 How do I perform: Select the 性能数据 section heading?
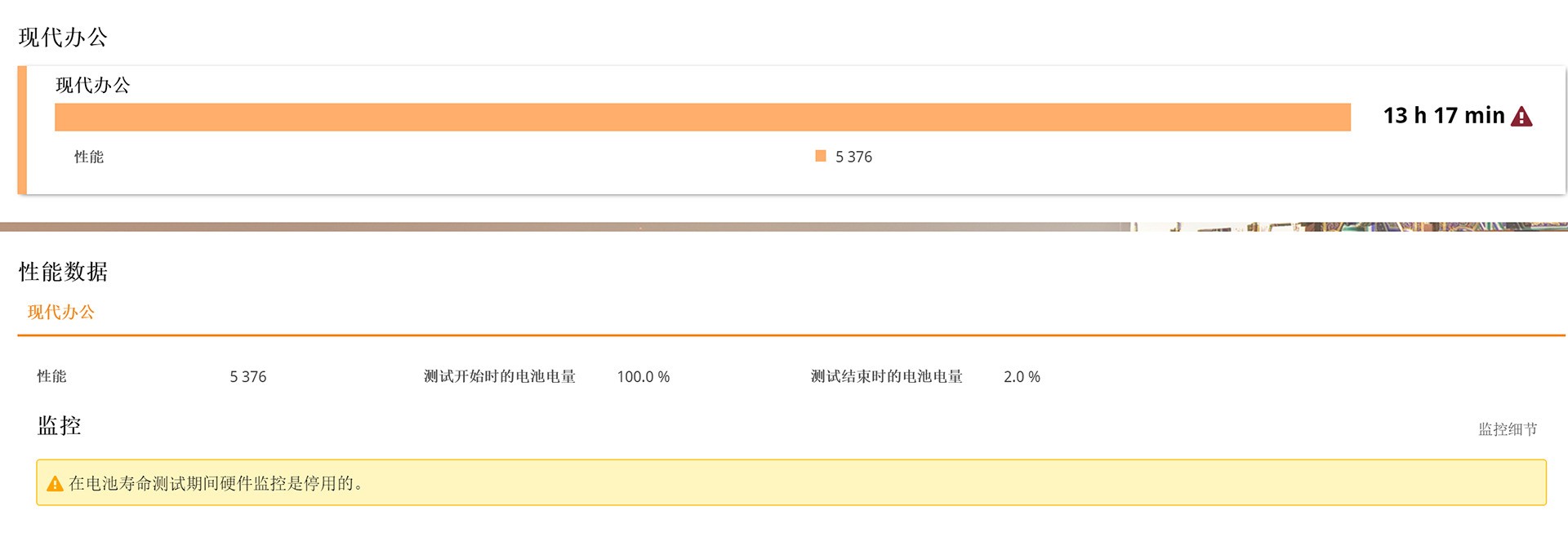click(x=64, y=273)
